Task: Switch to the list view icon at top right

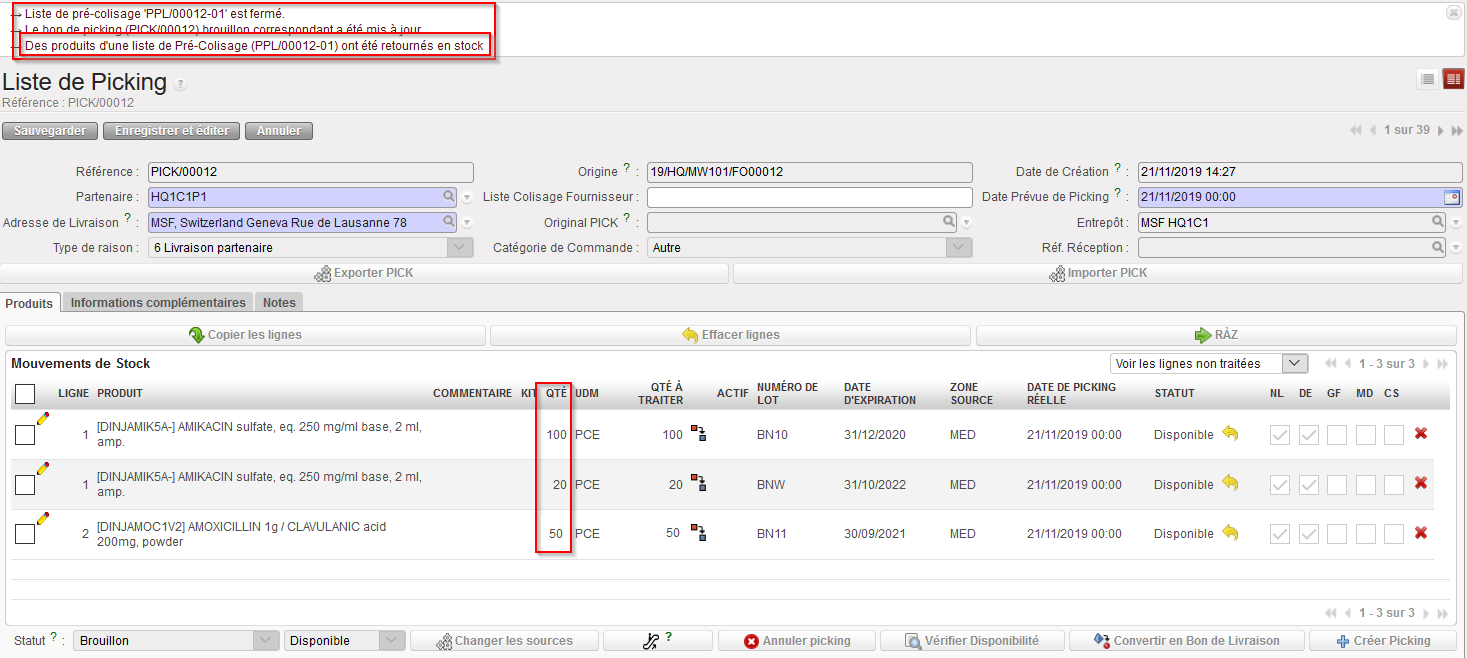Action: 1428,80
